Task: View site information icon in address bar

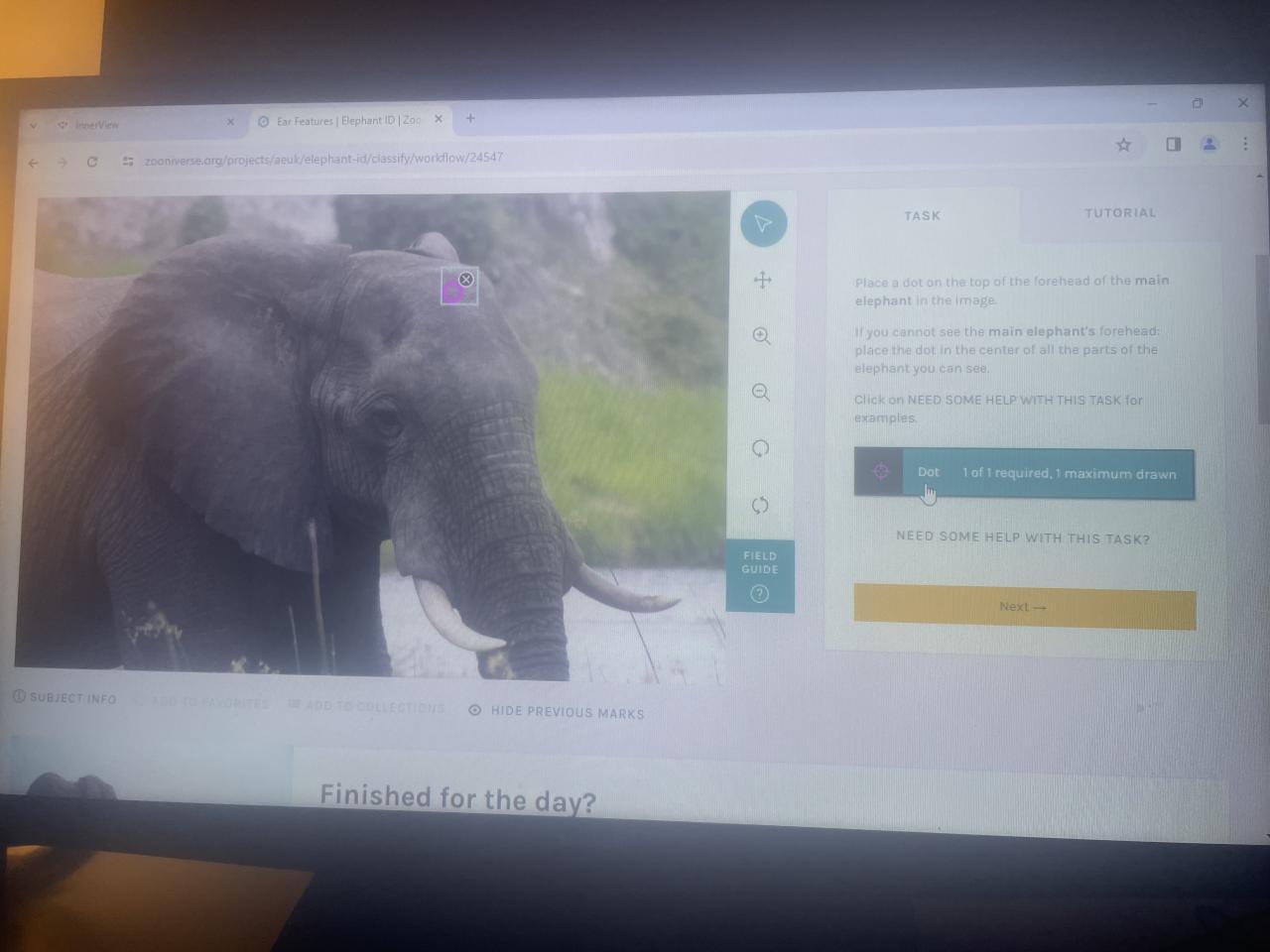Action: 128,161
